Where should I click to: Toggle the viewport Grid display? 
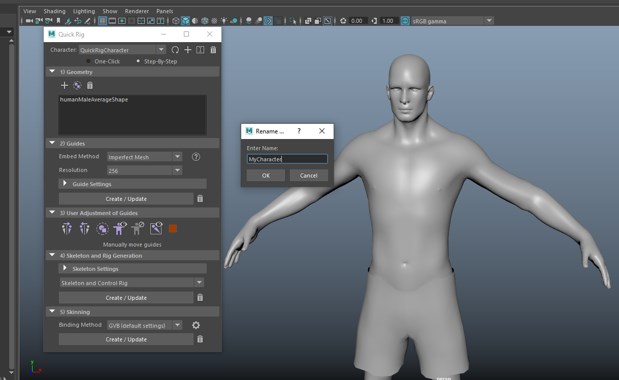point(102,21)
